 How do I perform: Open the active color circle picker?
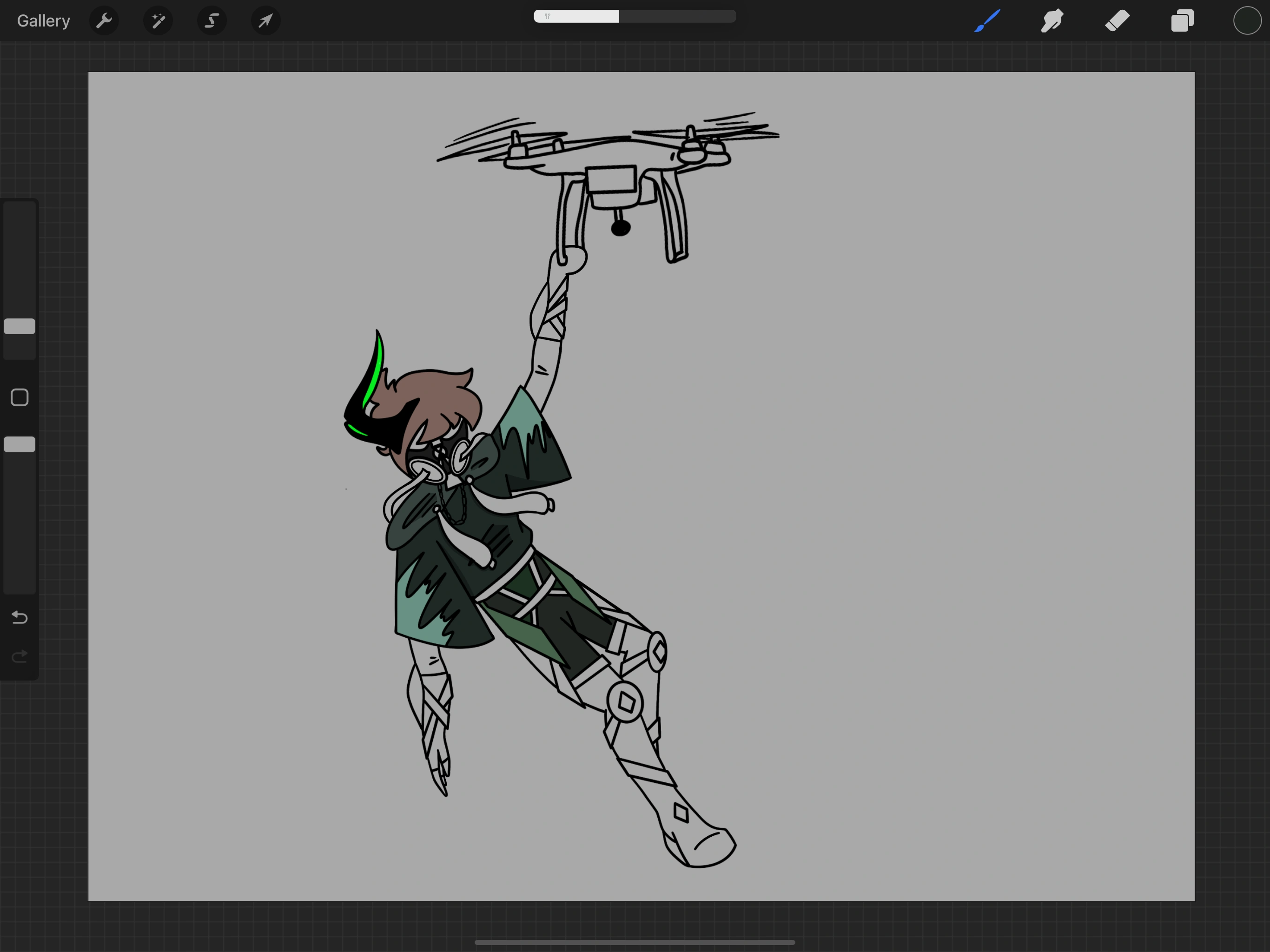[x=1247, y=21]
